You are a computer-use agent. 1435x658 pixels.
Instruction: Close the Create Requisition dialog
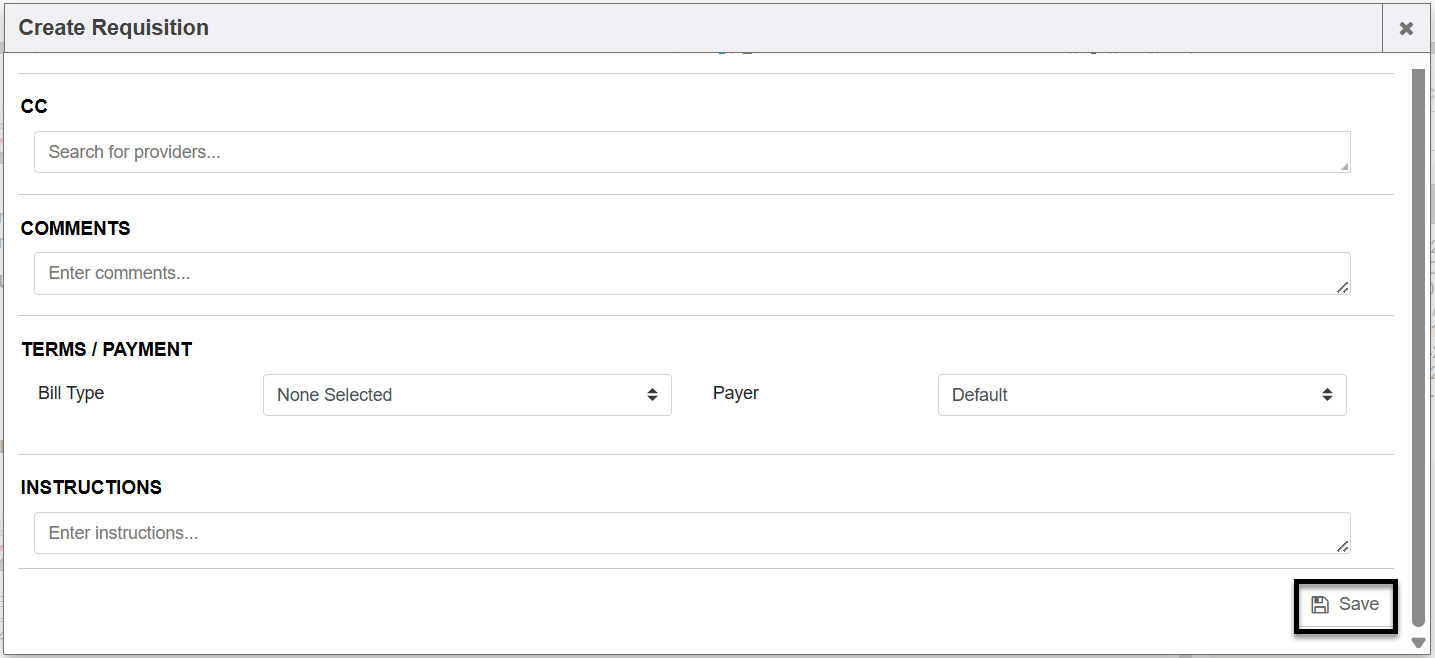click(1406, 29)
